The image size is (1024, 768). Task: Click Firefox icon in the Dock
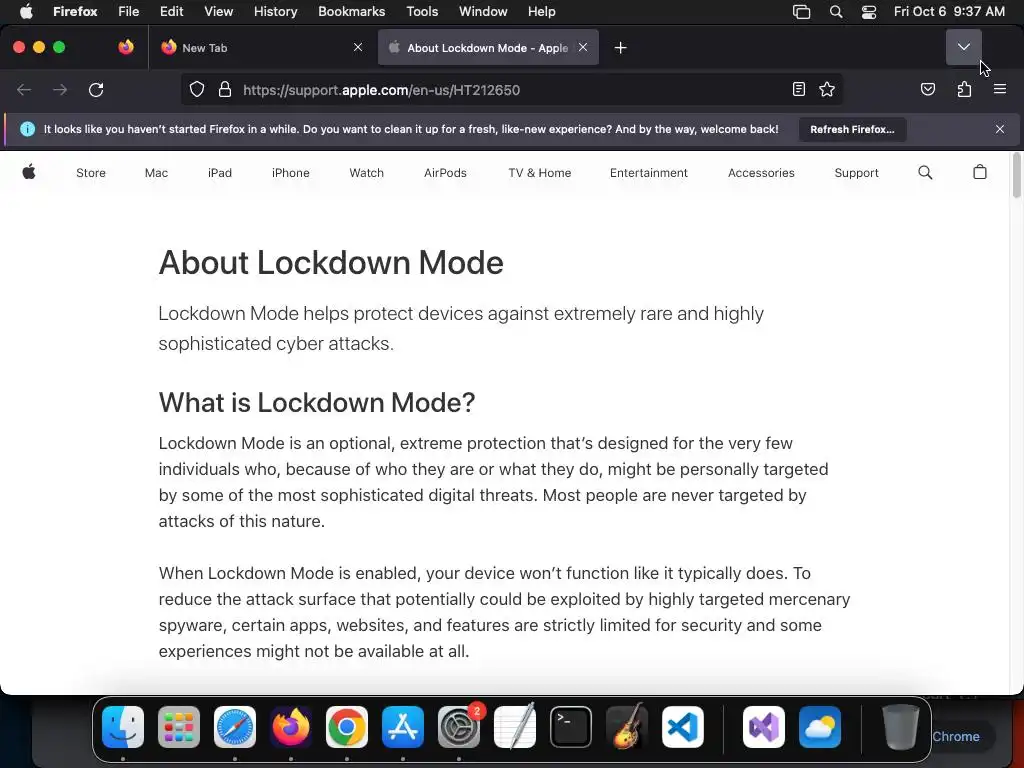click(291, 727)
